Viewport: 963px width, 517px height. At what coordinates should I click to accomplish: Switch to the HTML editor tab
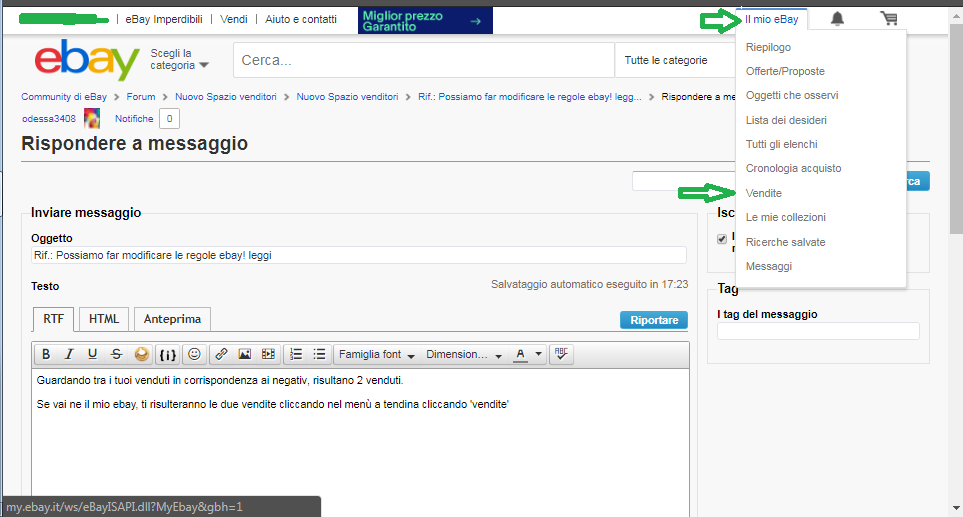pos(104,319)
